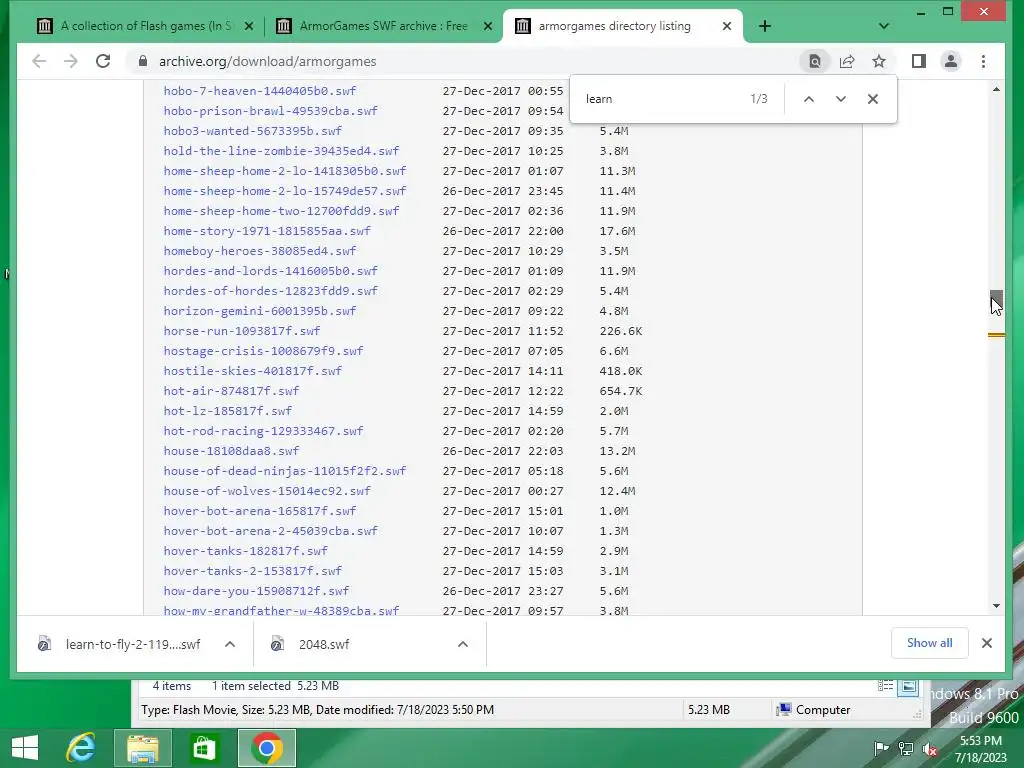This screenshot has height=768, width=1024.
Task: Open hostage-crisis-1008679f9.swf link
Action: click(x=263, y=351)
